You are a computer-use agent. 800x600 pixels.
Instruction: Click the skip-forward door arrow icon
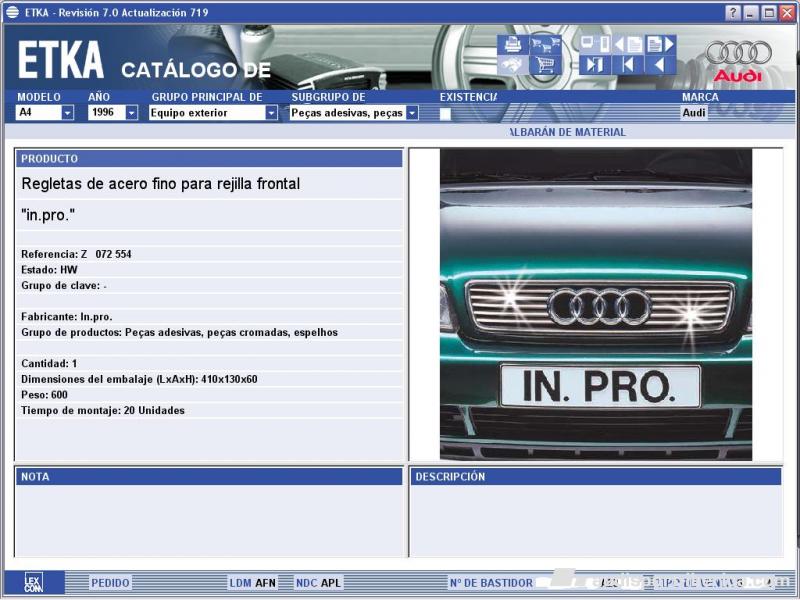point(595,65)
